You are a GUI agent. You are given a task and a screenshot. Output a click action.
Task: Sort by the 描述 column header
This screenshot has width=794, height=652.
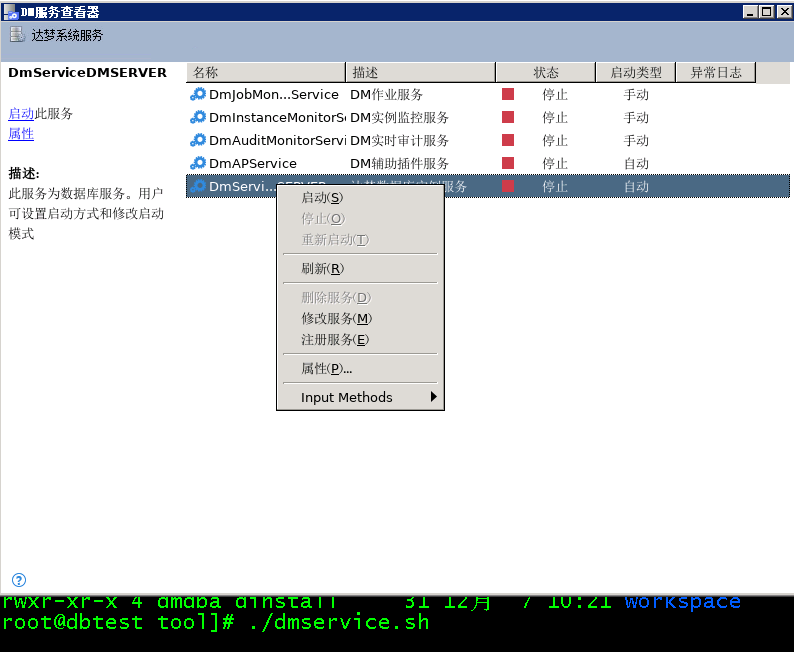[420, 72]
